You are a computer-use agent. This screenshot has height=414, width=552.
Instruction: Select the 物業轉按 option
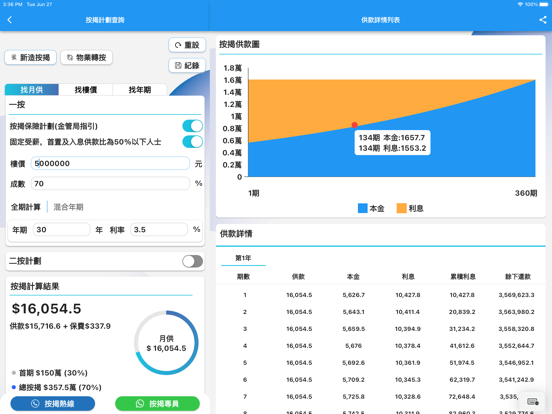87,57
